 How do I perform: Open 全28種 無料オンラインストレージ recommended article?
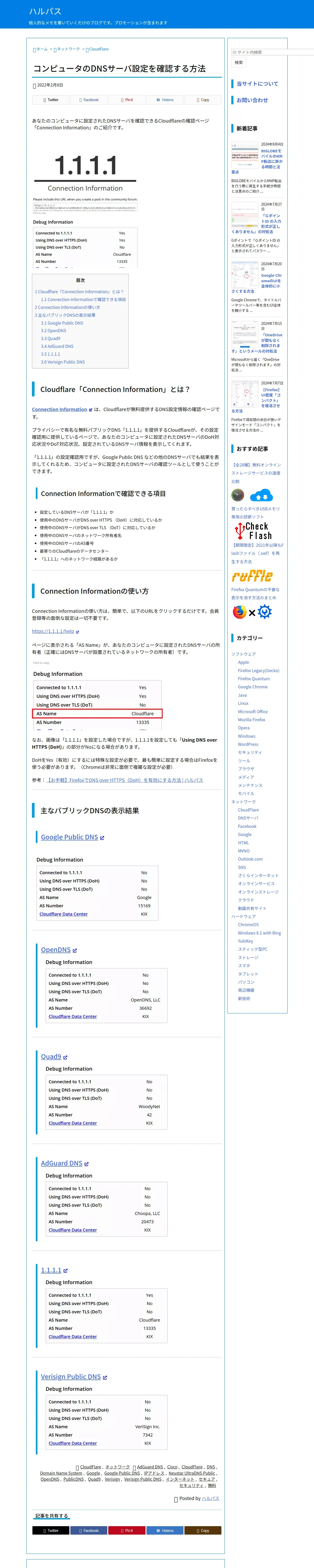(x=256, y=473)
